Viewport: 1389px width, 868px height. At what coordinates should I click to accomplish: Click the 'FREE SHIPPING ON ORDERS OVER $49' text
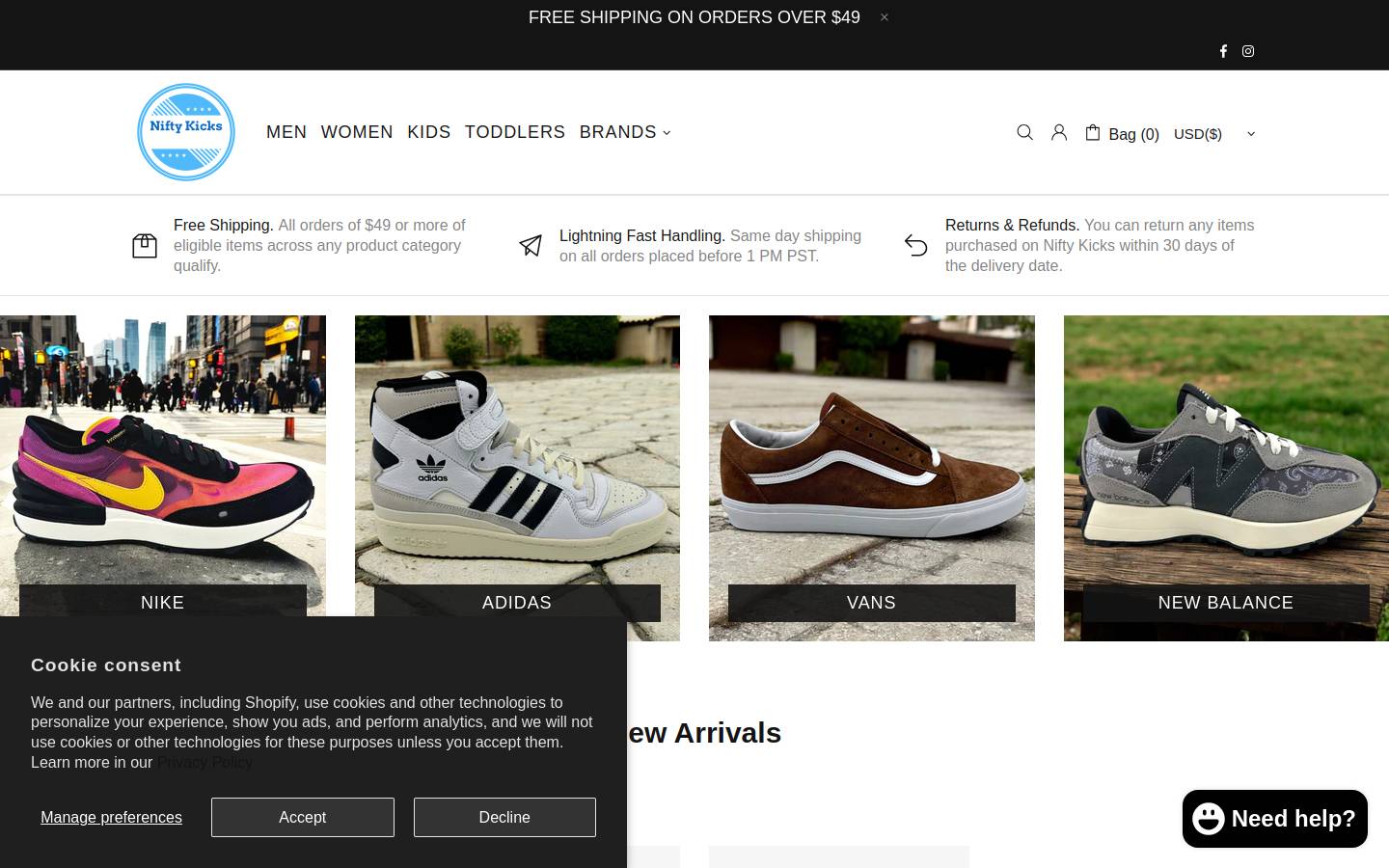pos(694,17)
